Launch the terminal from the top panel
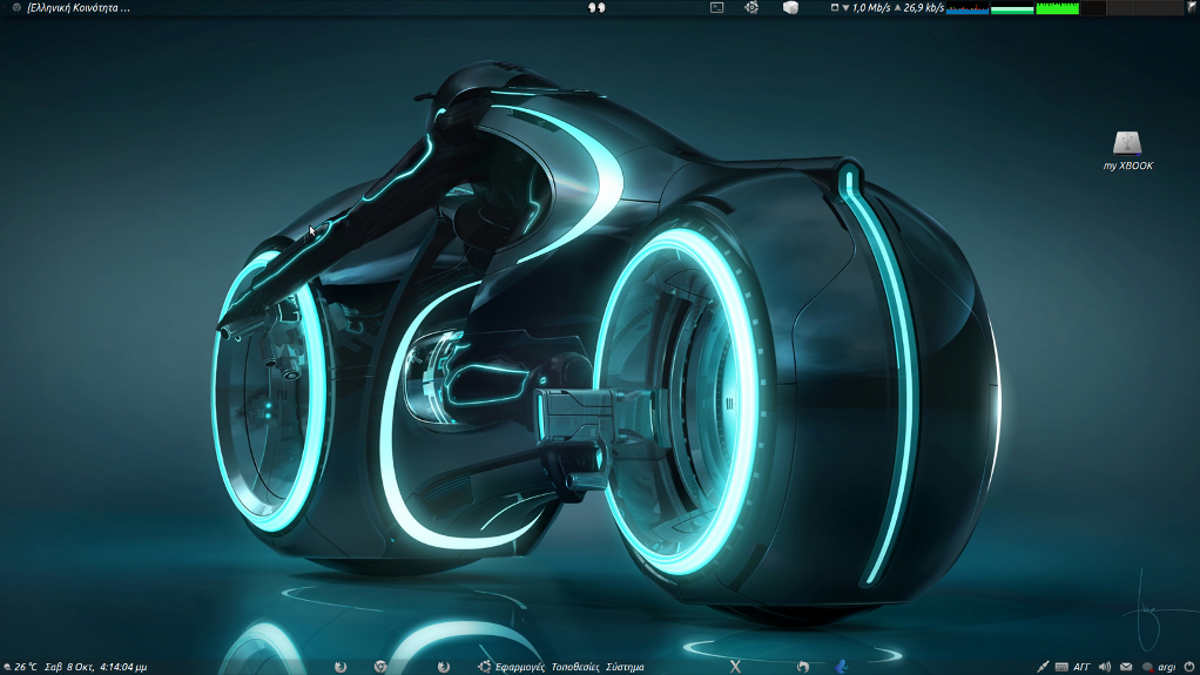This screenshot has height=675, width=1200. click(x=717, y=7)
